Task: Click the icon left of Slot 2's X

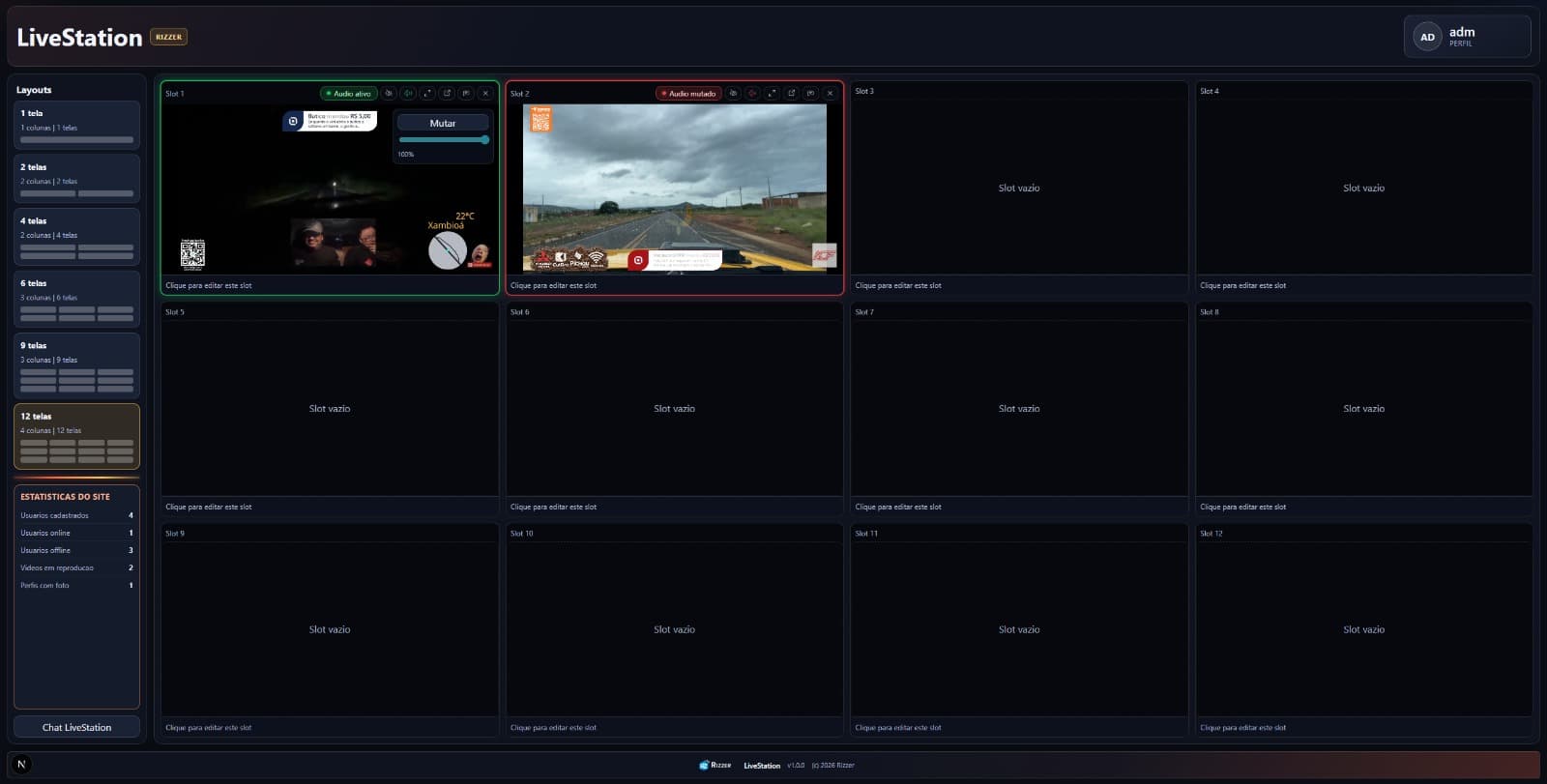Action: click(x=810, y=94)
